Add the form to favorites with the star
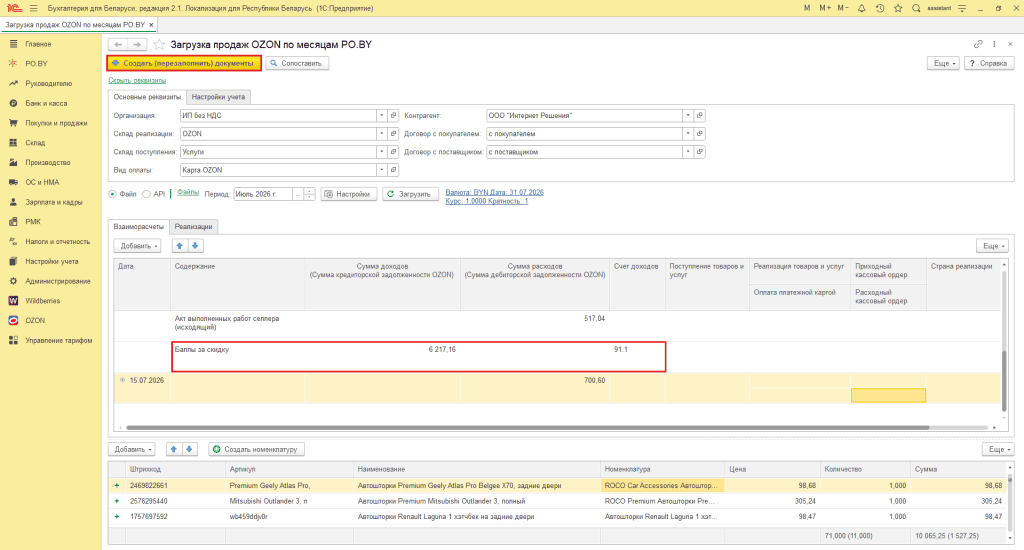The height and width of the screenshot is (550, 1024). (159, 44)
